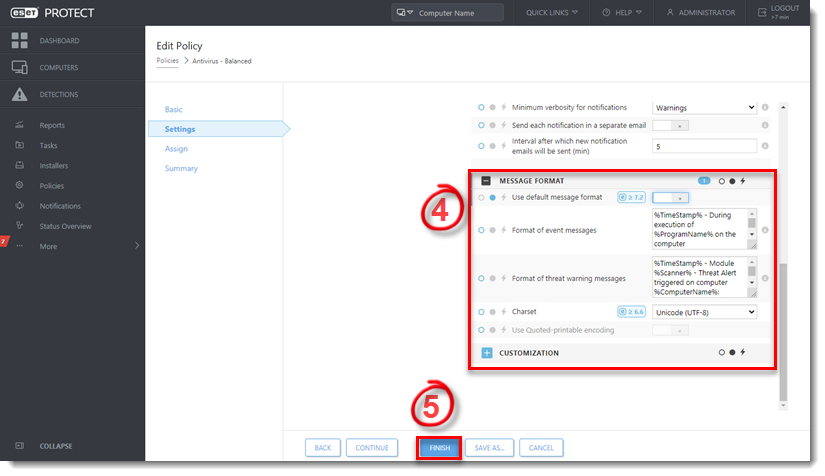Open the Dashboard icon in sidebar

(x=19, y=40)
